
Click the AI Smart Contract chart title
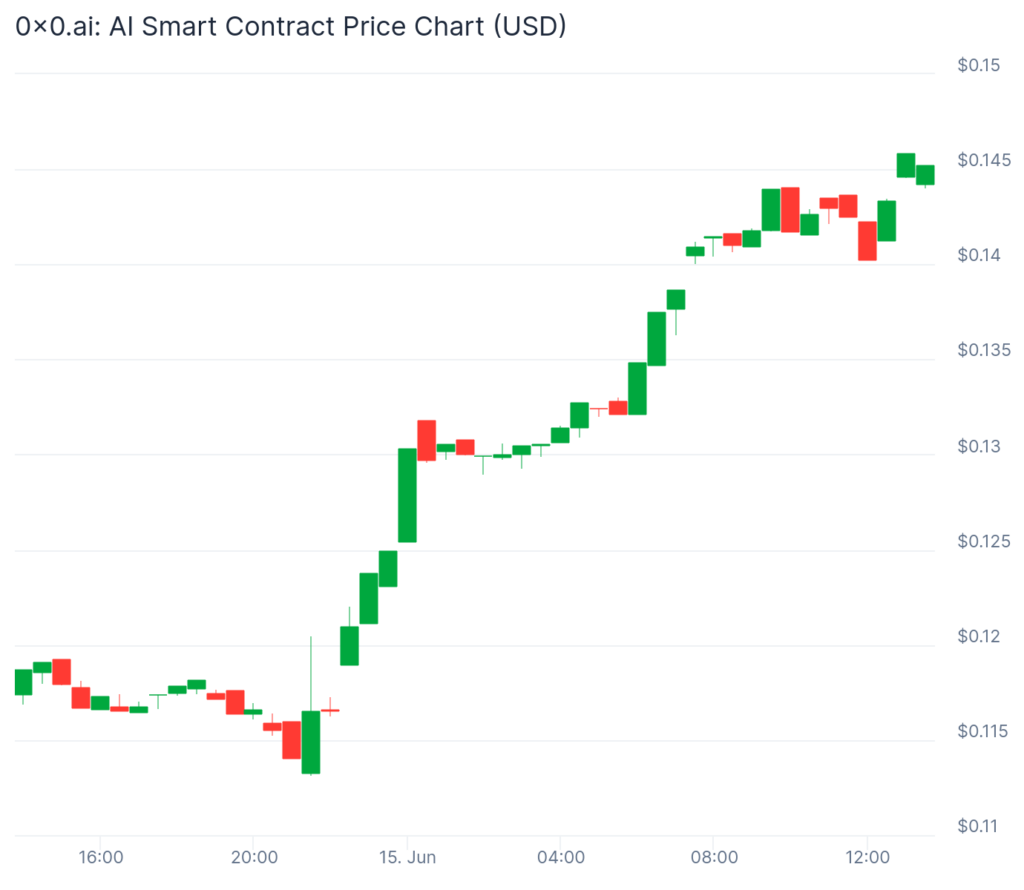tap(291, 27)
